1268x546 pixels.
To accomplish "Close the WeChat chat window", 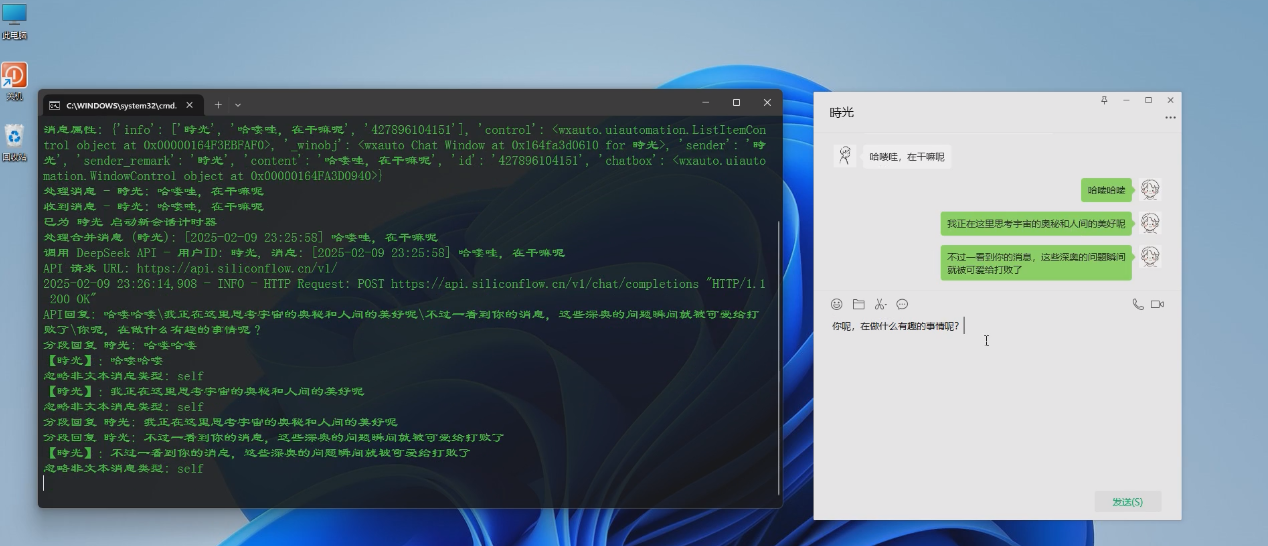I will pos(1170,100).
